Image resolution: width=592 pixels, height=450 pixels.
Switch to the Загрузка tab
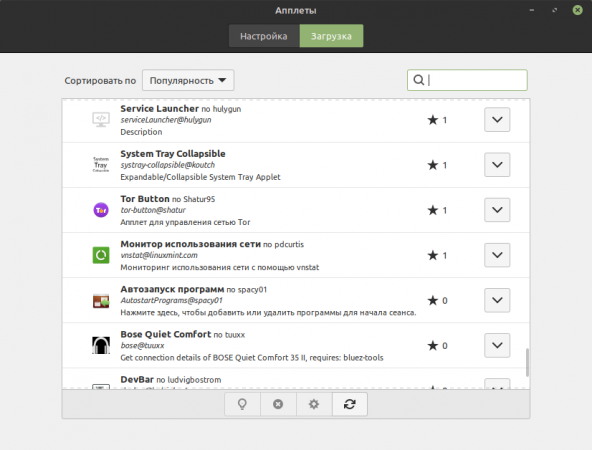(x=331, y=36)
